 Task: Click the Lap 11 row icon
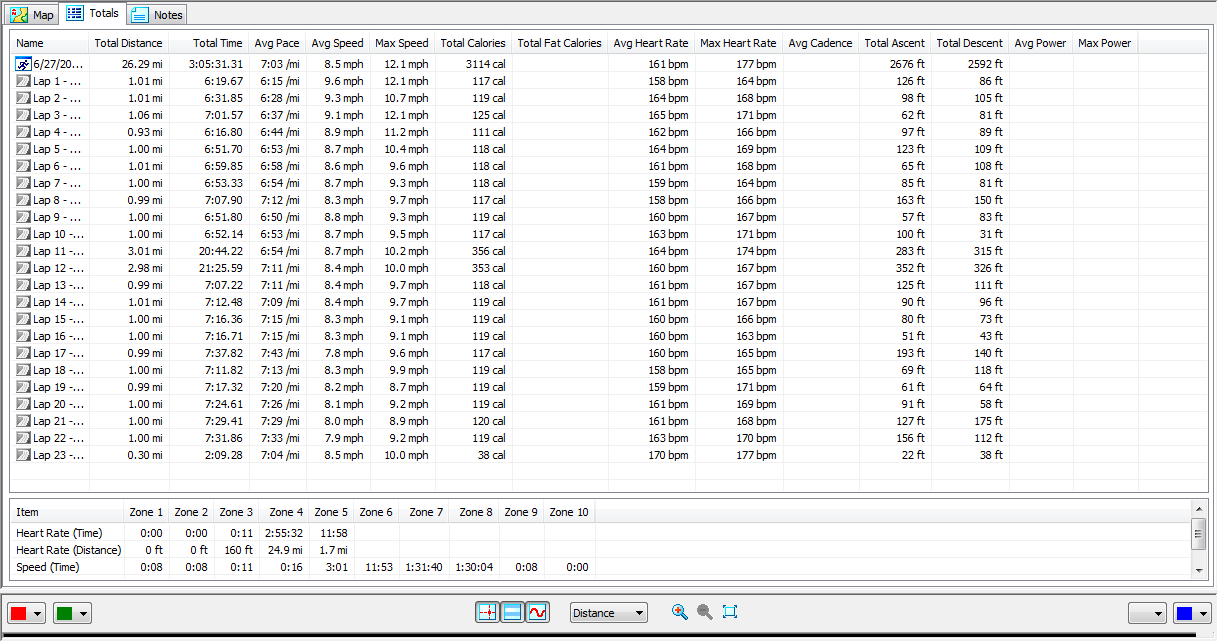23,251
